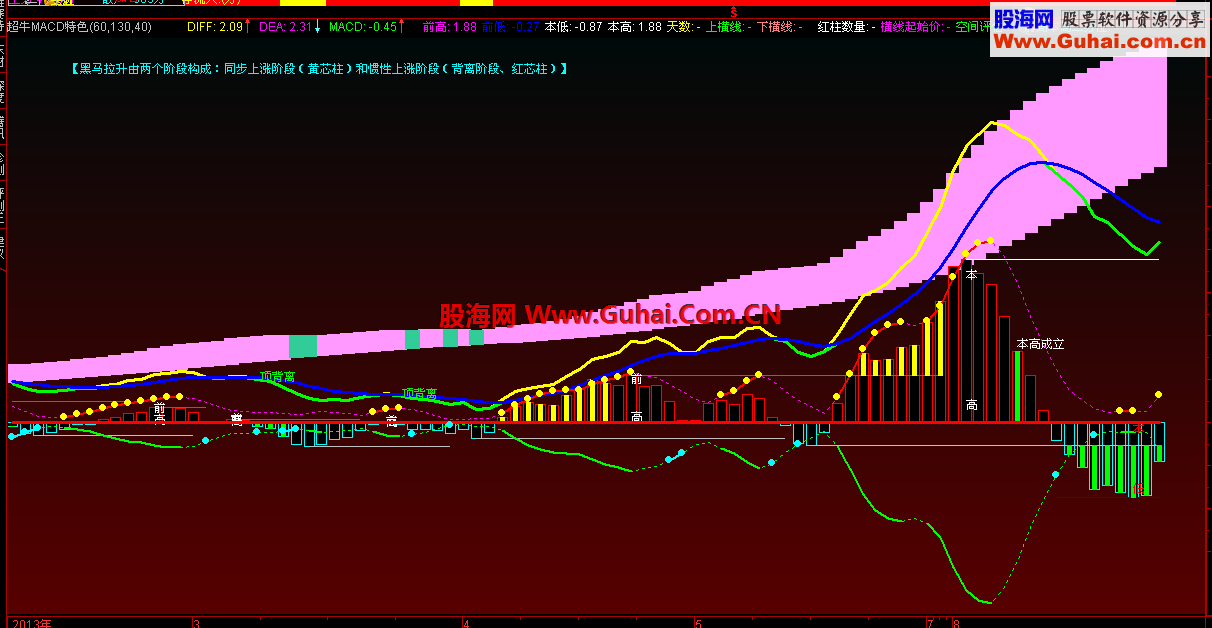1212x628 pixels.
Task: Click the 超牛MACD特色(60,130,40) indicator title
Action: (79, 27)
